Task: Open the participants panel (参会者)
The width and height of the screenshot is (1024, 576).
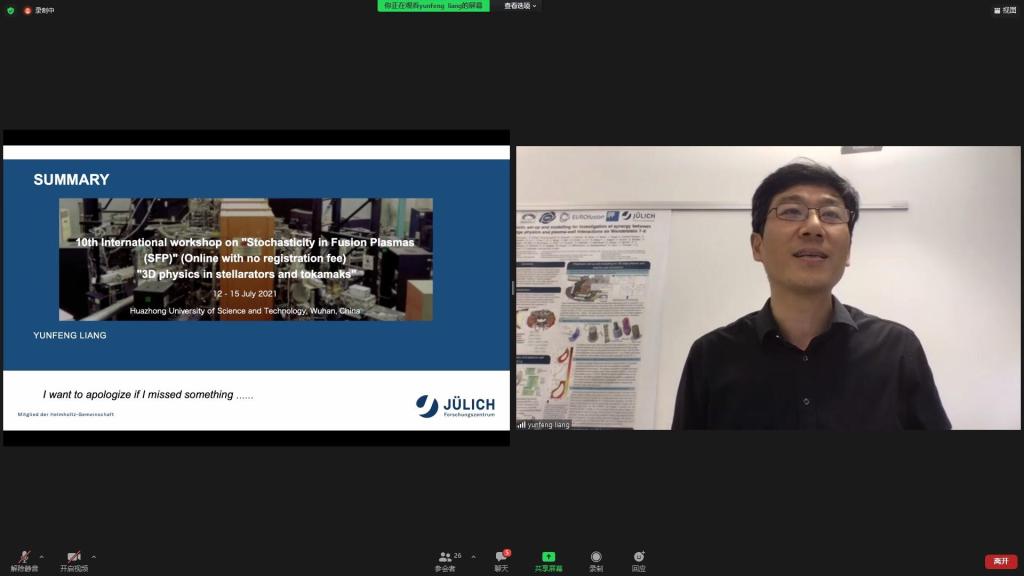Action: pyautogui.click(x=445, y=560)
